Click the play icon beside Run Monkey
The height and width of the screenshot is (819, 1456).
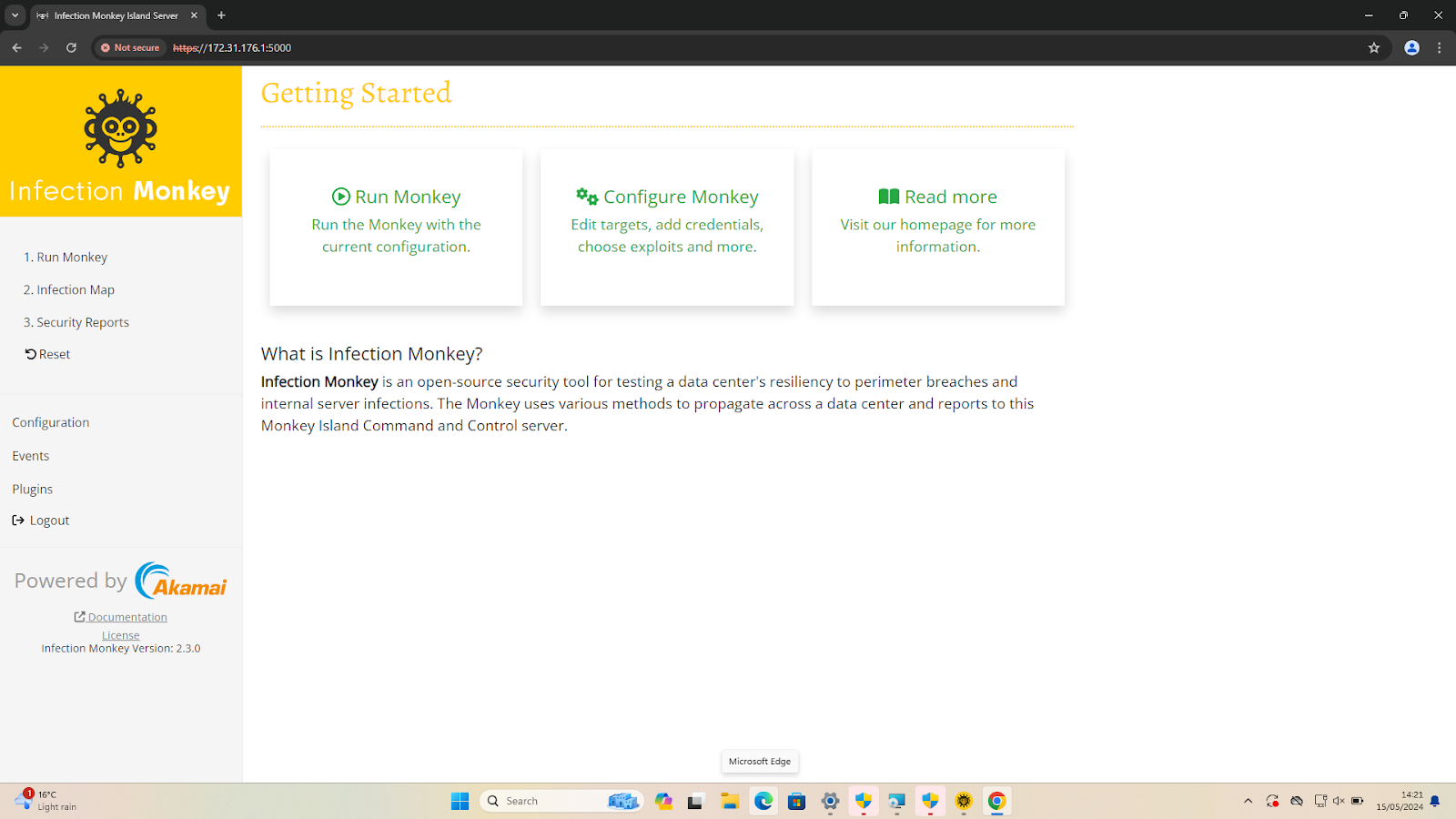tap(341, 197)
